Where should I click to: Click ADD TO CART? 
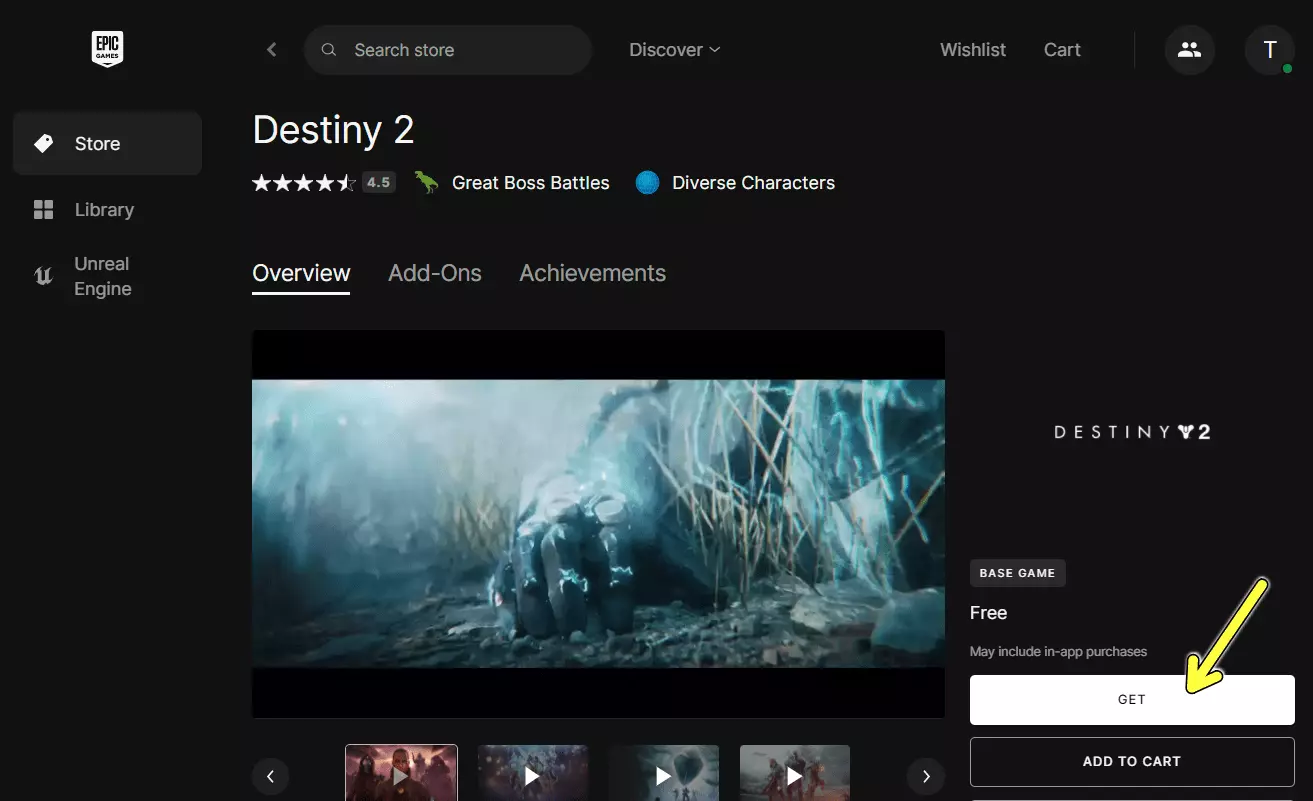1131,761
